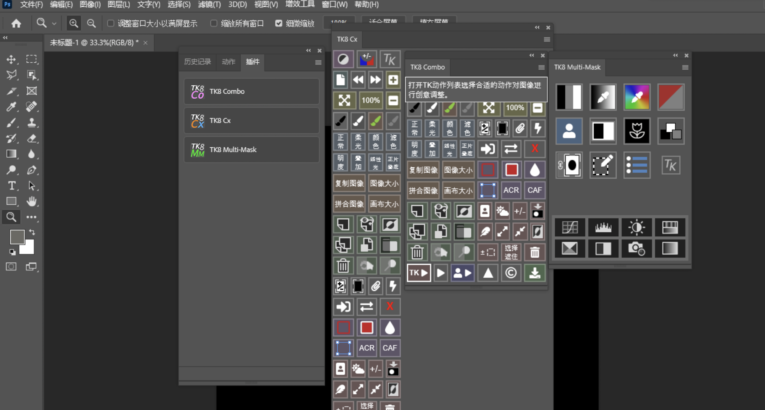765x410 pixels.
Task: Click gradient luminosity eyedropper icon in Multi-Mask
Action: point(603,97)
